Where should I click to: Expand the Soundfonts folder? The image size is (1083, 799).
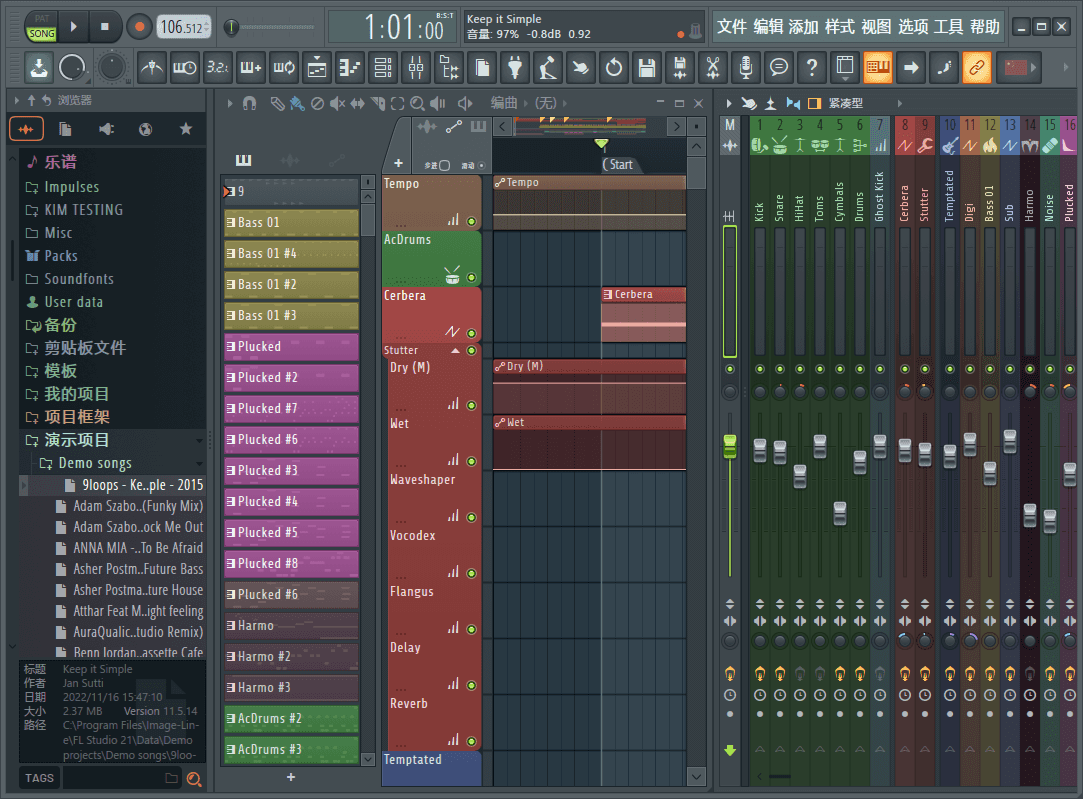tap(69, 279)
